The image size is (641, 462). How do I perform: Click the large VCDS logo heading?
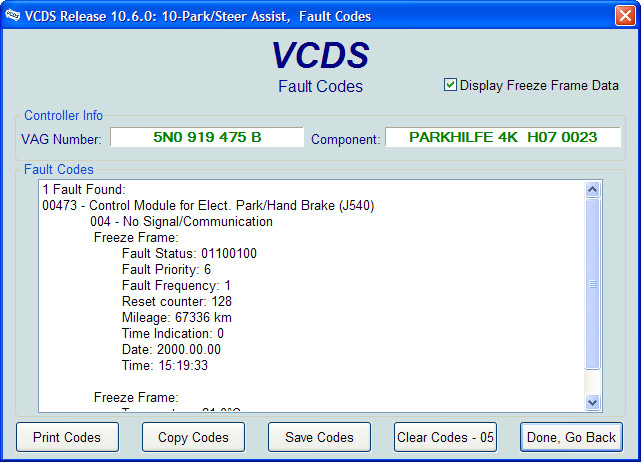point(320,55)
